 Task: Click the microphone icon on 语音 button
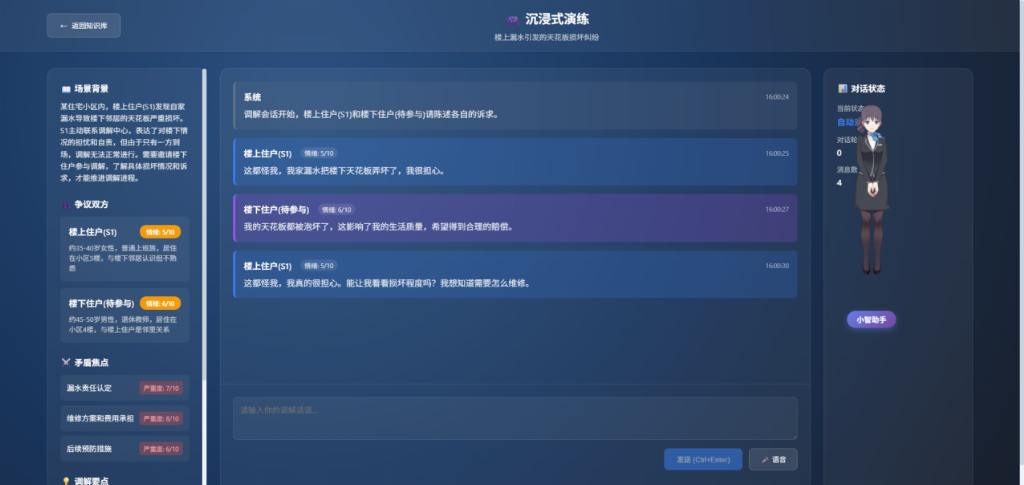[x=765, y=460]
